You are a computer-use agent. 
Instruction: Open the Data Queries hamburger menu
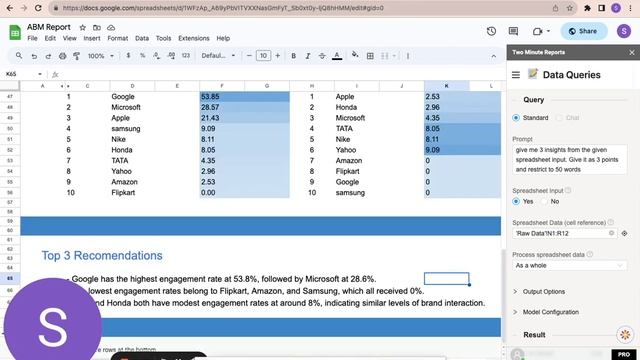pos(516,75)
